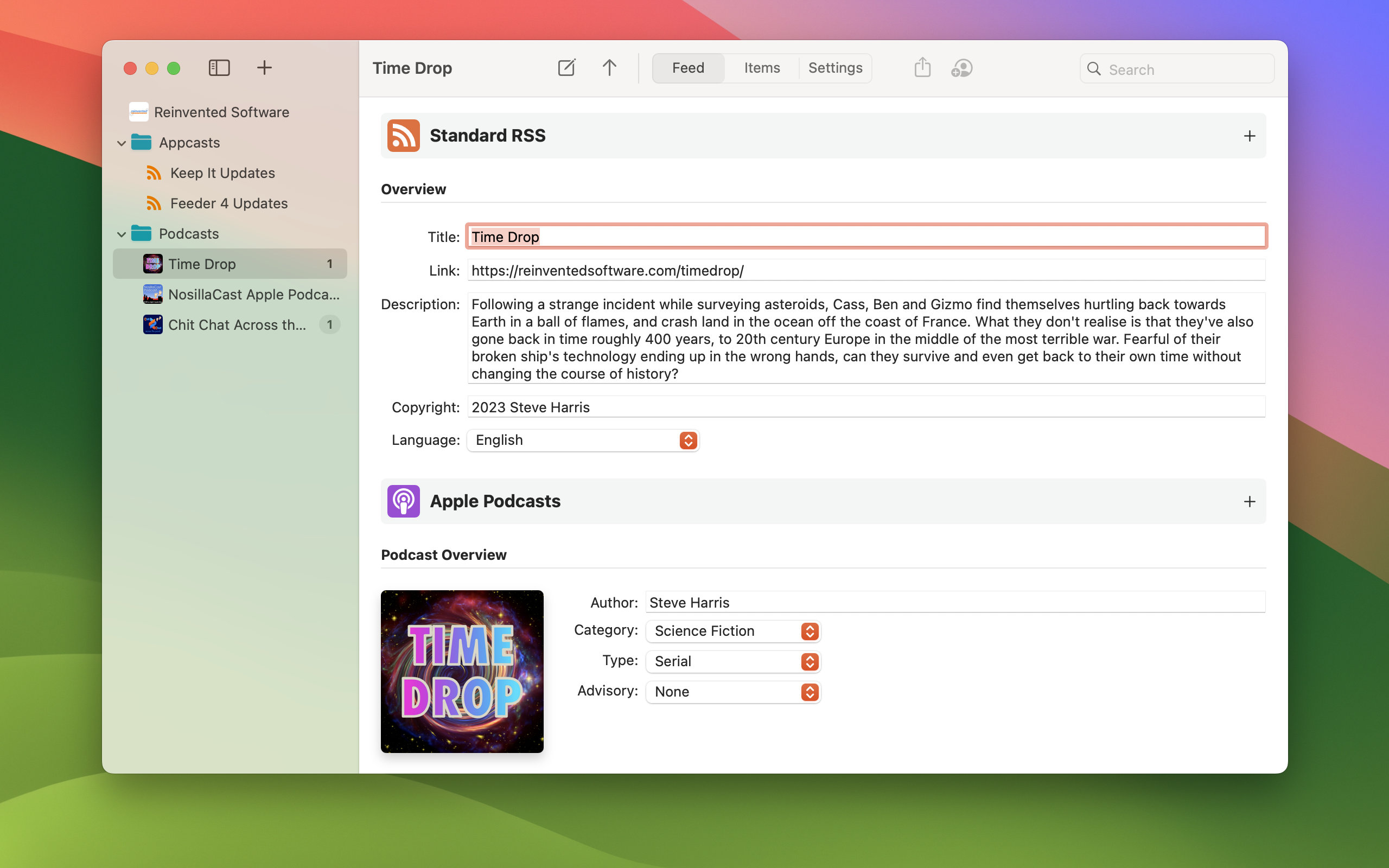Click the Time Drop title input field
The width and height of the screenshot is (1389, 868).
(866, 237)
